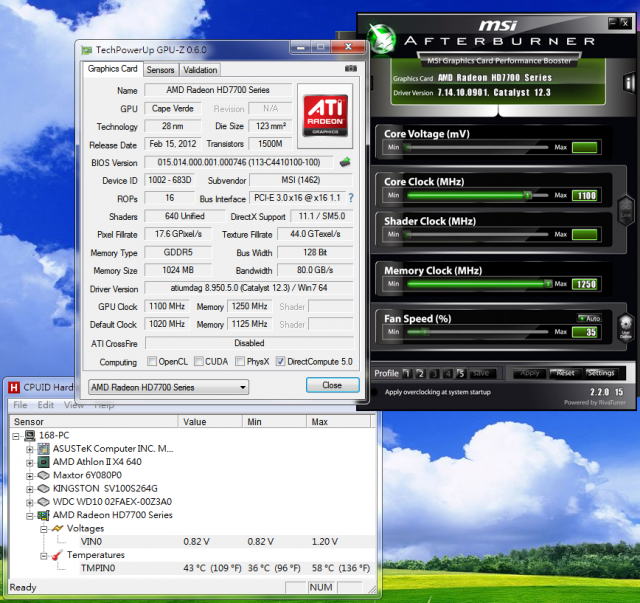Click the BIOS save chip icon
640x603 pixels.
[x=345, y=162]
